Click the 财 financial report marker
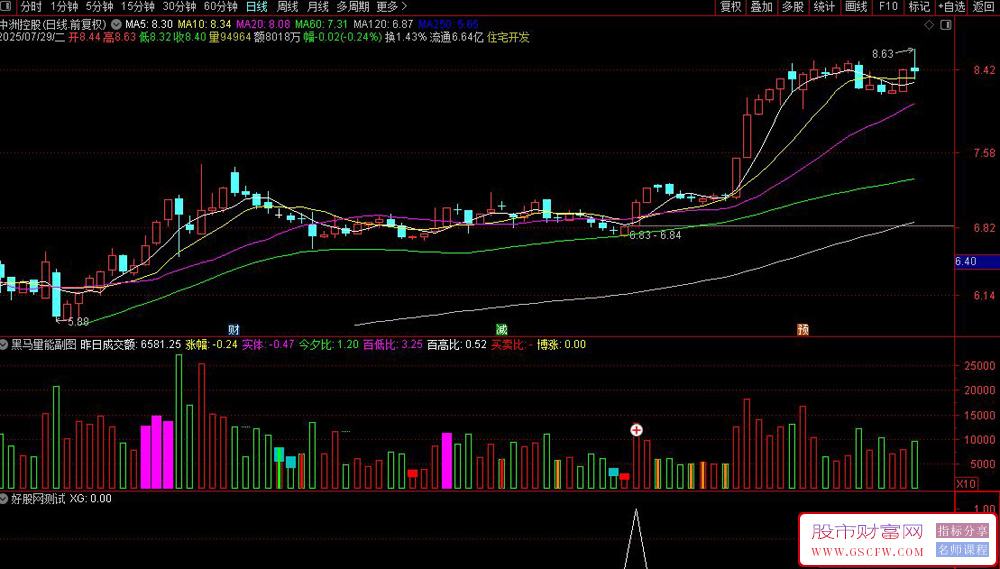 pyautogui.click(x=234, y=330)
